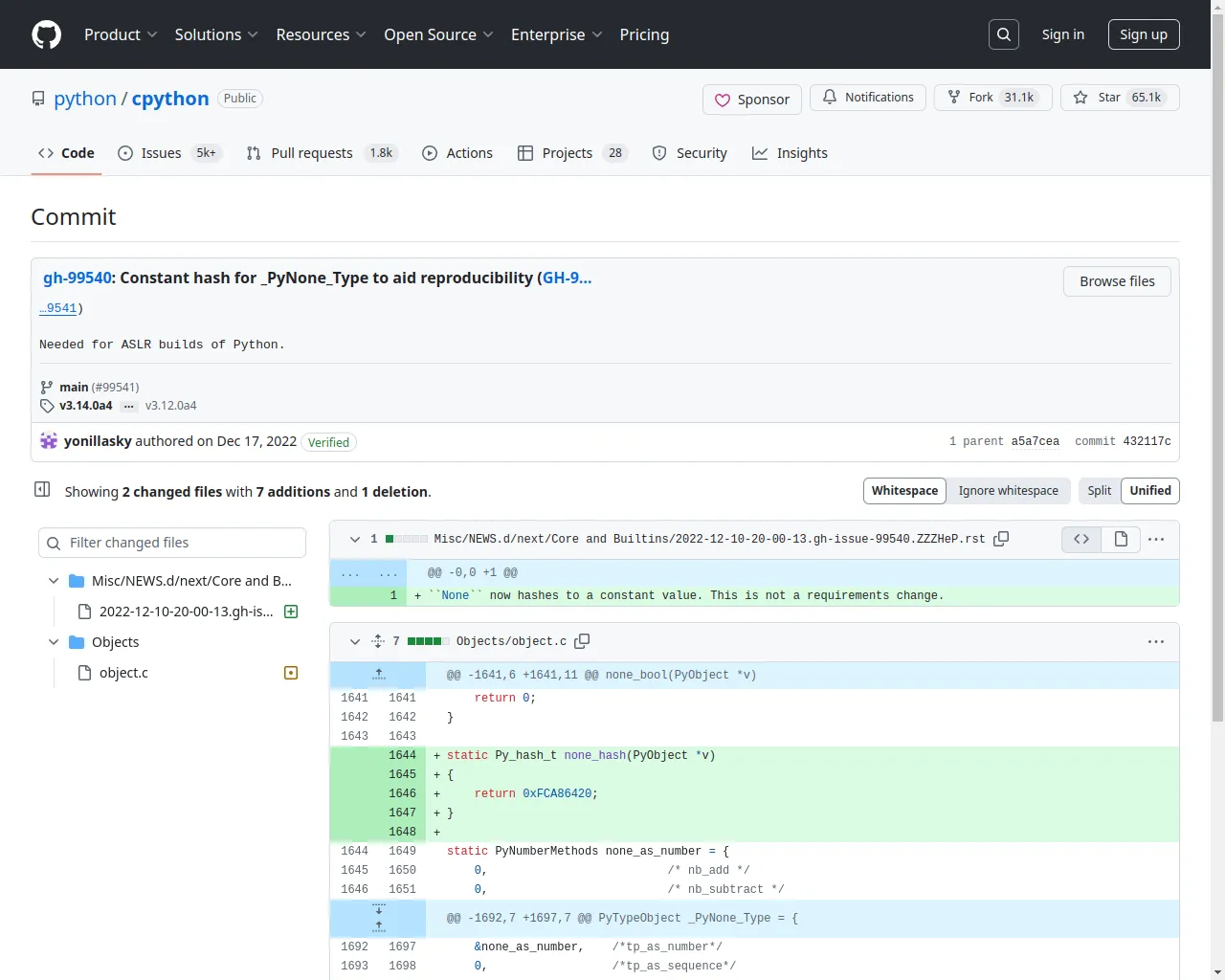Open parent commit a5a7cea

click(1036, 441)
